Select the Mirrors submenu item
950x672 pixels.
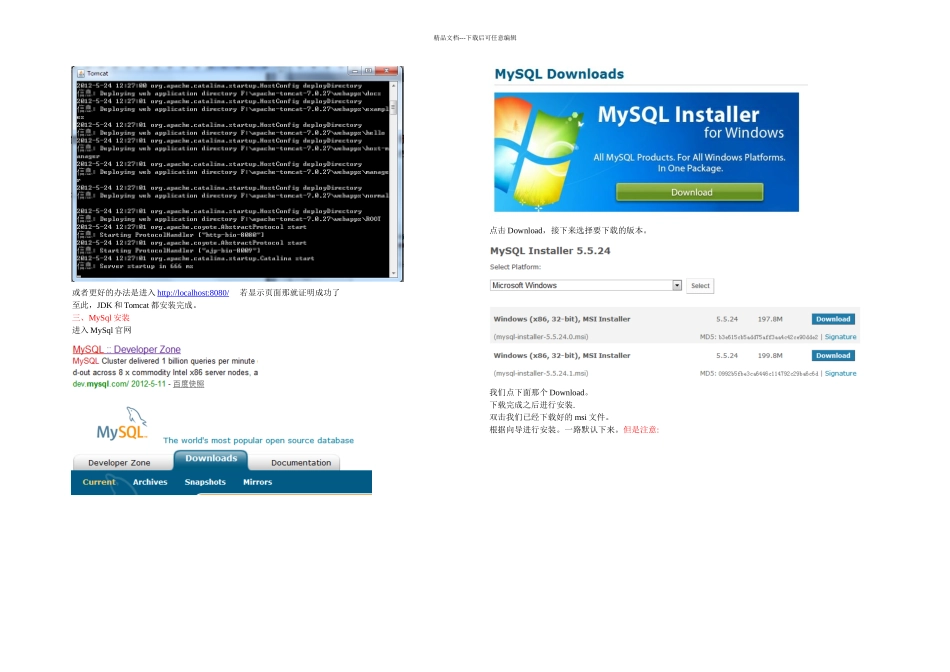point(257,482)
